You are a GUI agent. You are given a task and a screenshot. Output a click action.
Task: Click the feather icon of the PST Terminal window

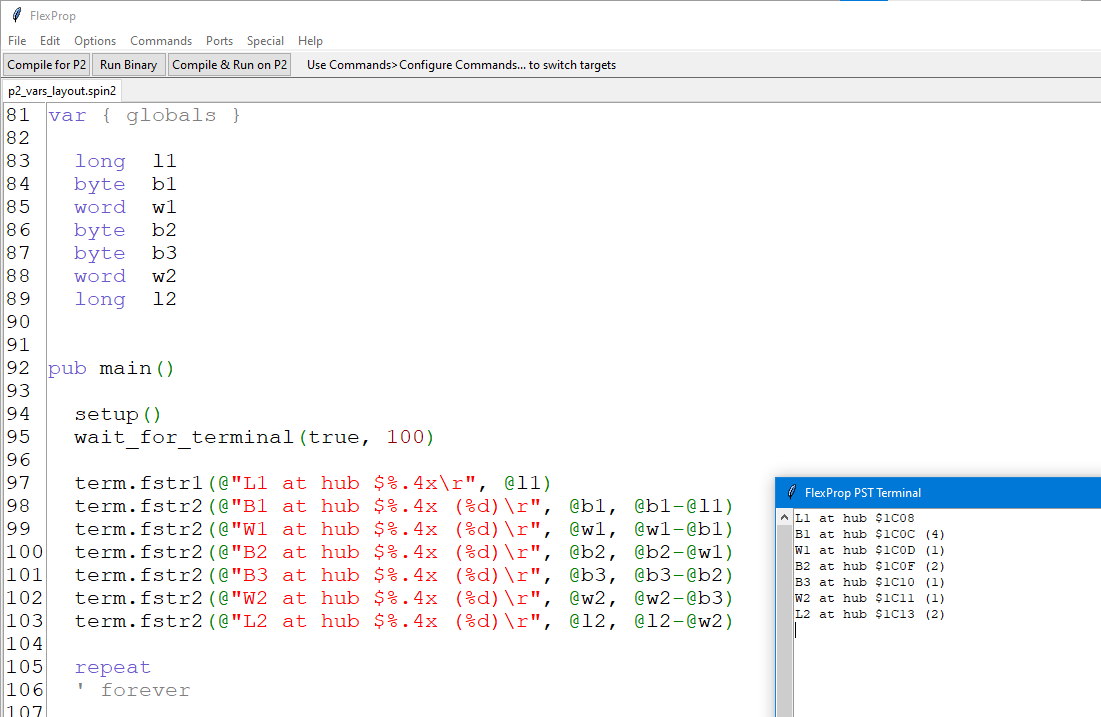(x=791, y=492)
